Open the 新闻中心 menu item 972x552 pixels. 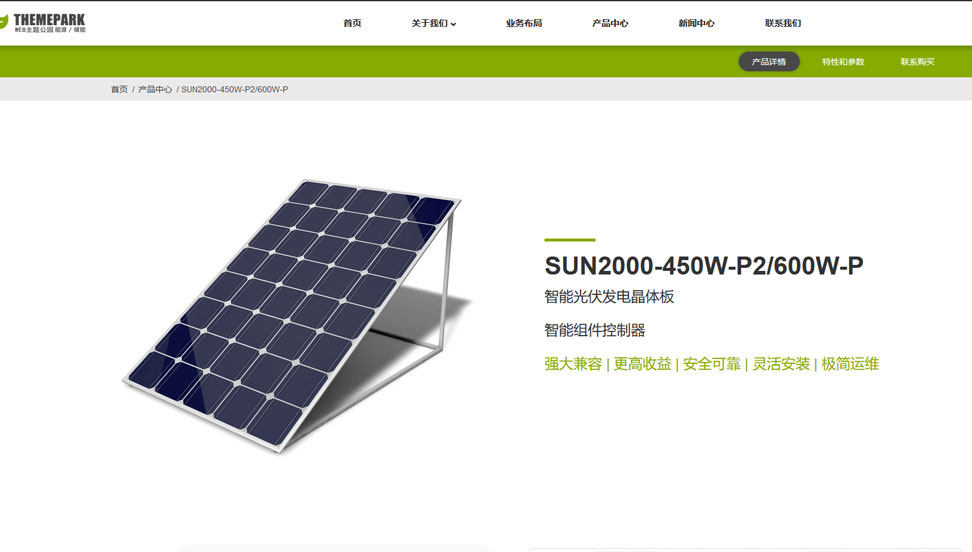tap(696, 23)
